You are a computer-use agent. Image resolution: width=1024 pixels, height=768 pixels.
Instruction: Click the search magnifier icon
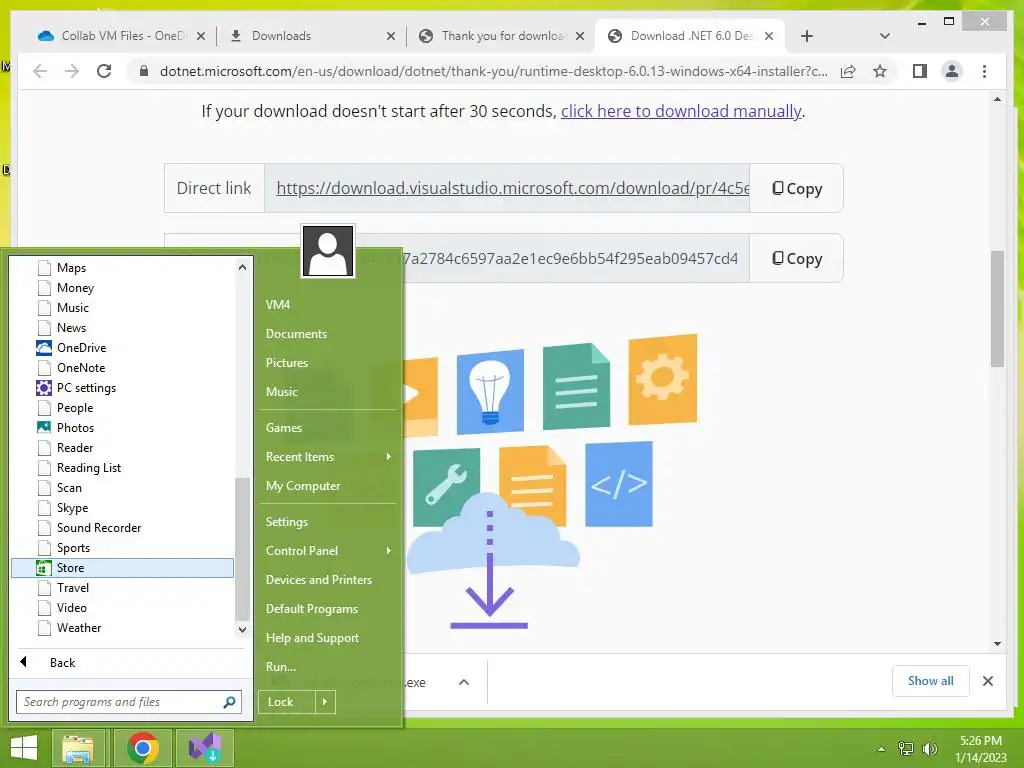tap(229, 702)
